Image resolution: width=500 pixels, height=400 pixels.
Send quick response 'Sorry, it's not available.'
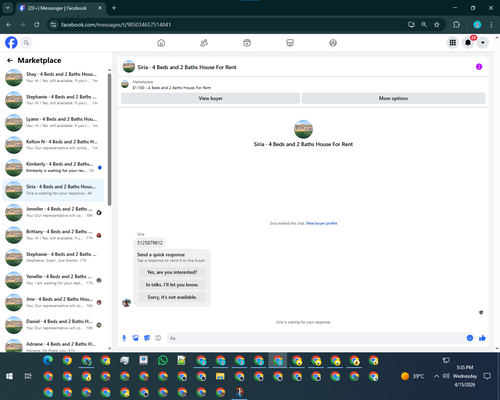click(172, 297)
